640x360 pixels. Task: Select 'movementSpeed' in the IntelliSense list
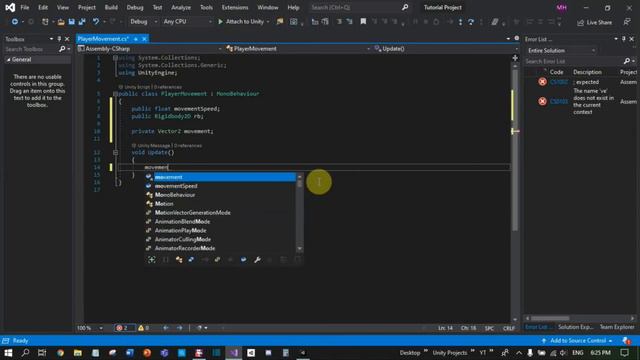click(221, 186)
